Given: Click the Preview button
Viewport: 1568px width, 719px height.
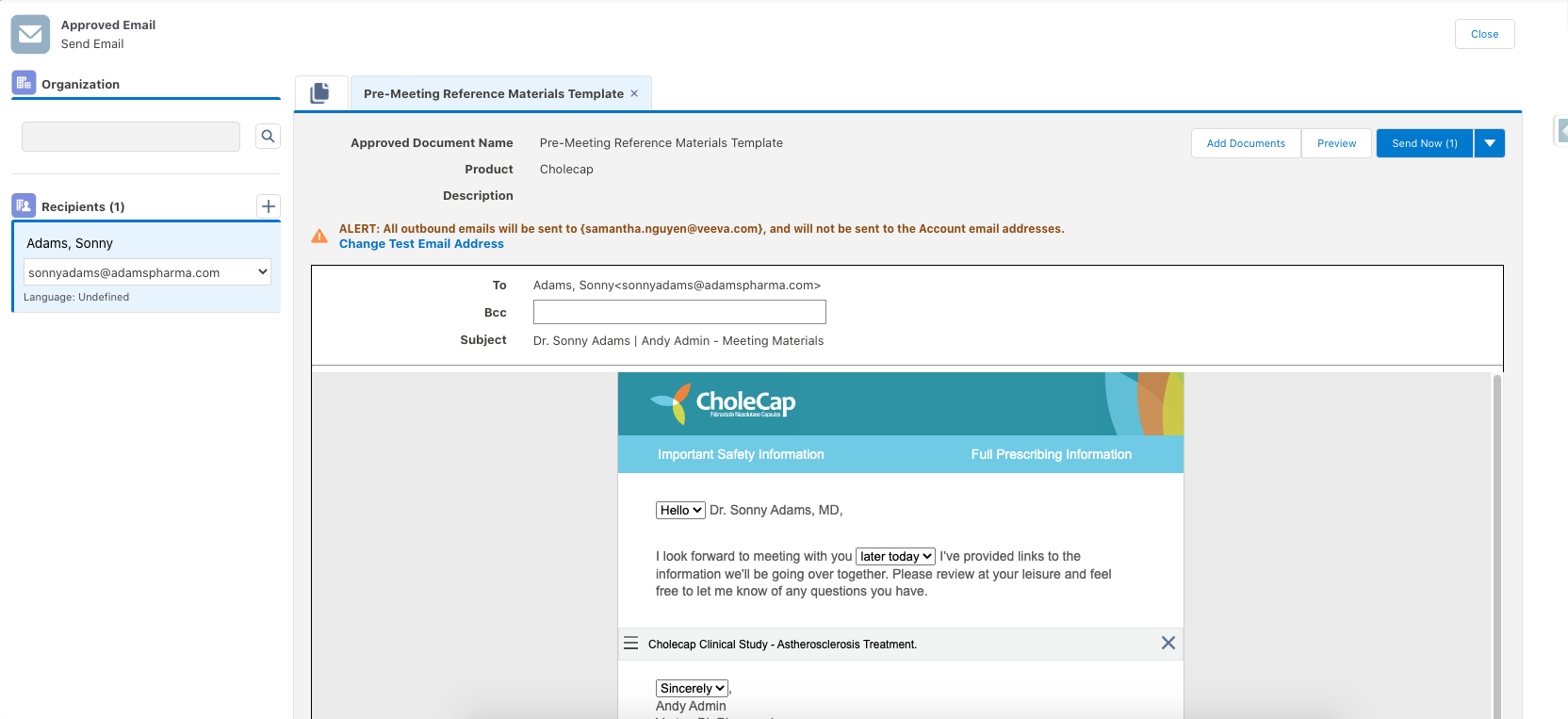Looking at the screenshot, I should pos(1336,143).
